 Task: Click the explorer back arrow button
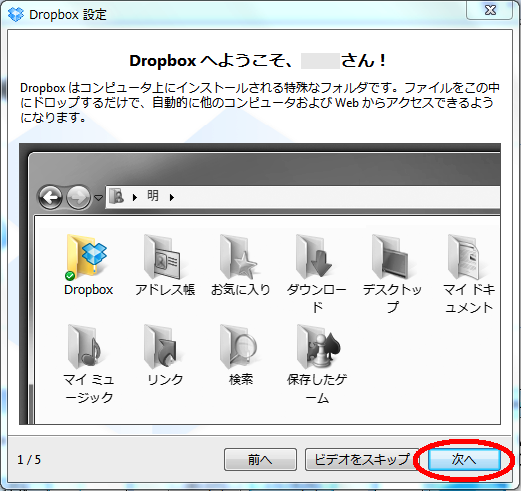point(51,198)
